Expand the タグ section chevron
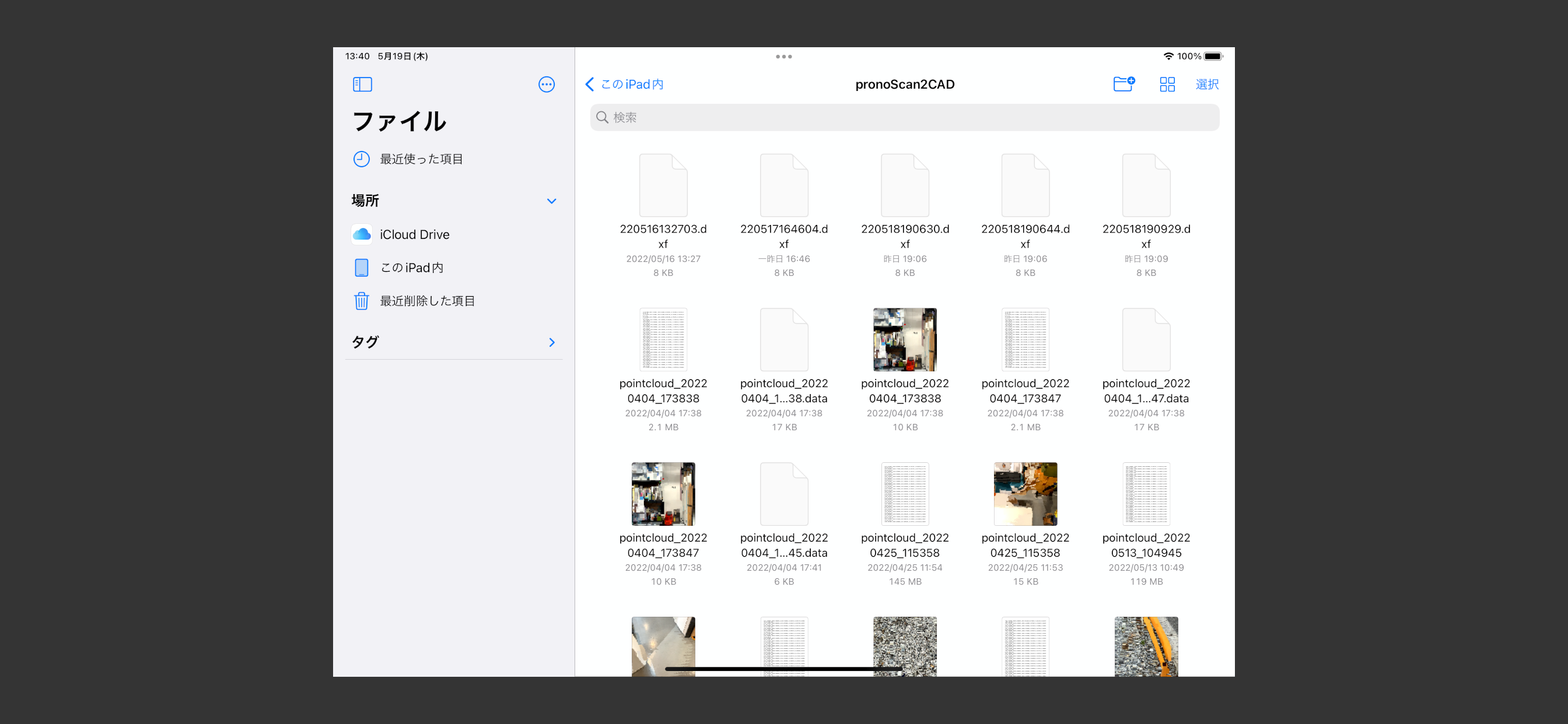 tap(551, 343)
